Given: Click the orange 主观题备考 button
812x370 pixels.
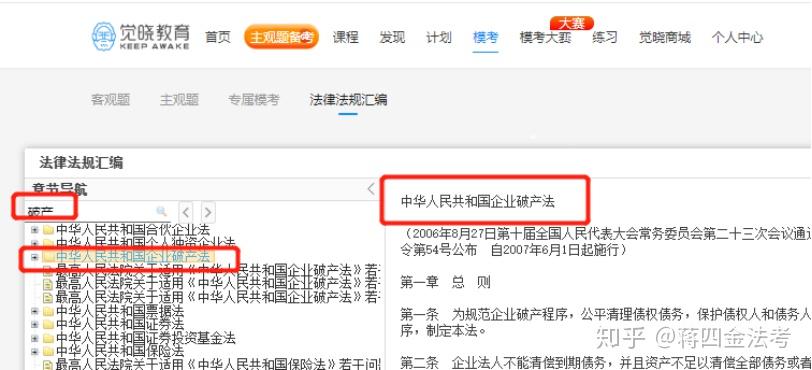Looking at the screenshot, I should pyautogui.click(x=281, y=37).
